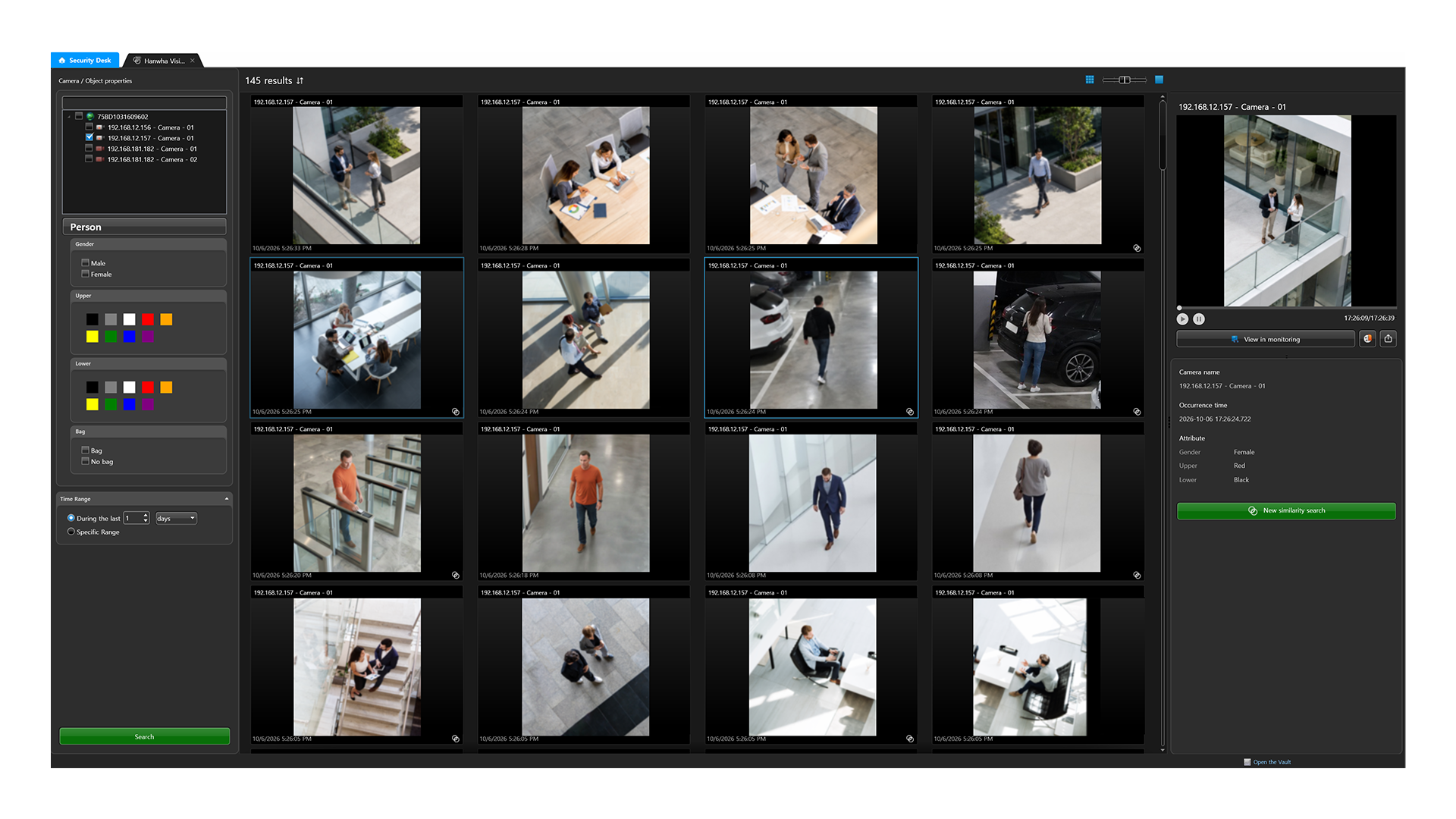Click similarity icon on 5:26:08 PM woman walking result
The height and width of the screenshot is (819, 1456).
[x=1137, y=576]
